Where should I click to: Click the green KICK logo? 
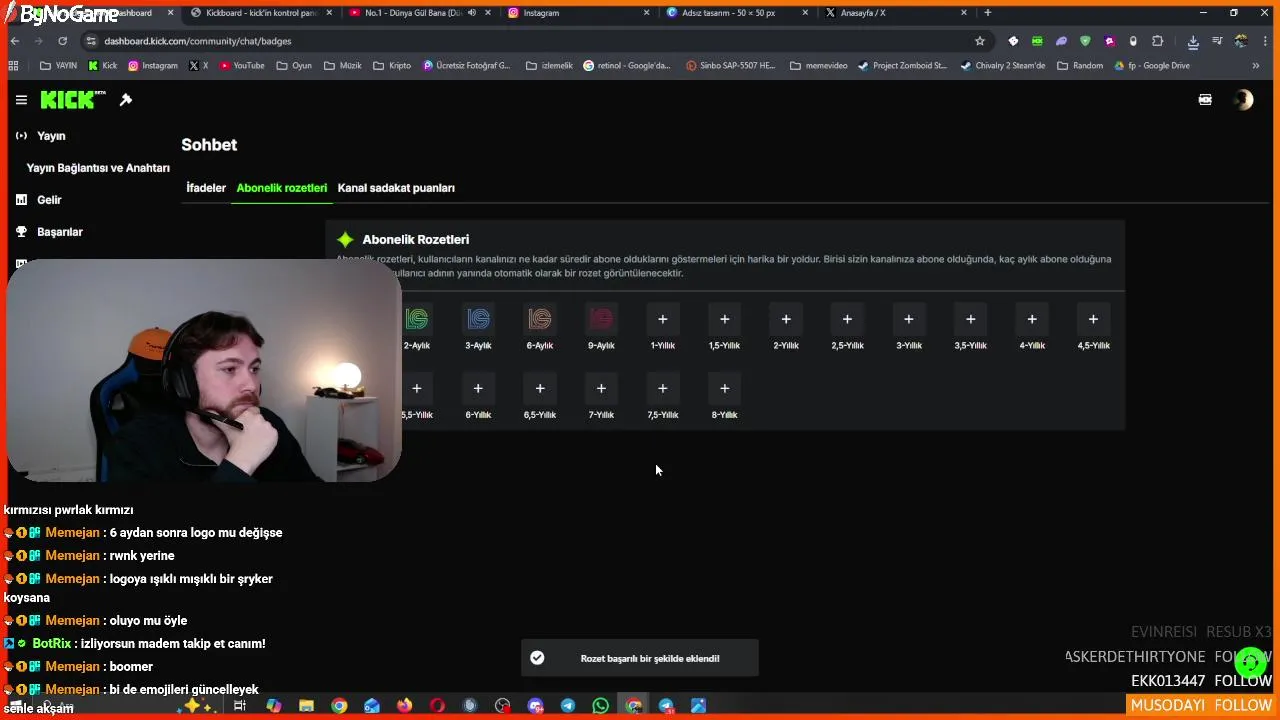point(73,100)
